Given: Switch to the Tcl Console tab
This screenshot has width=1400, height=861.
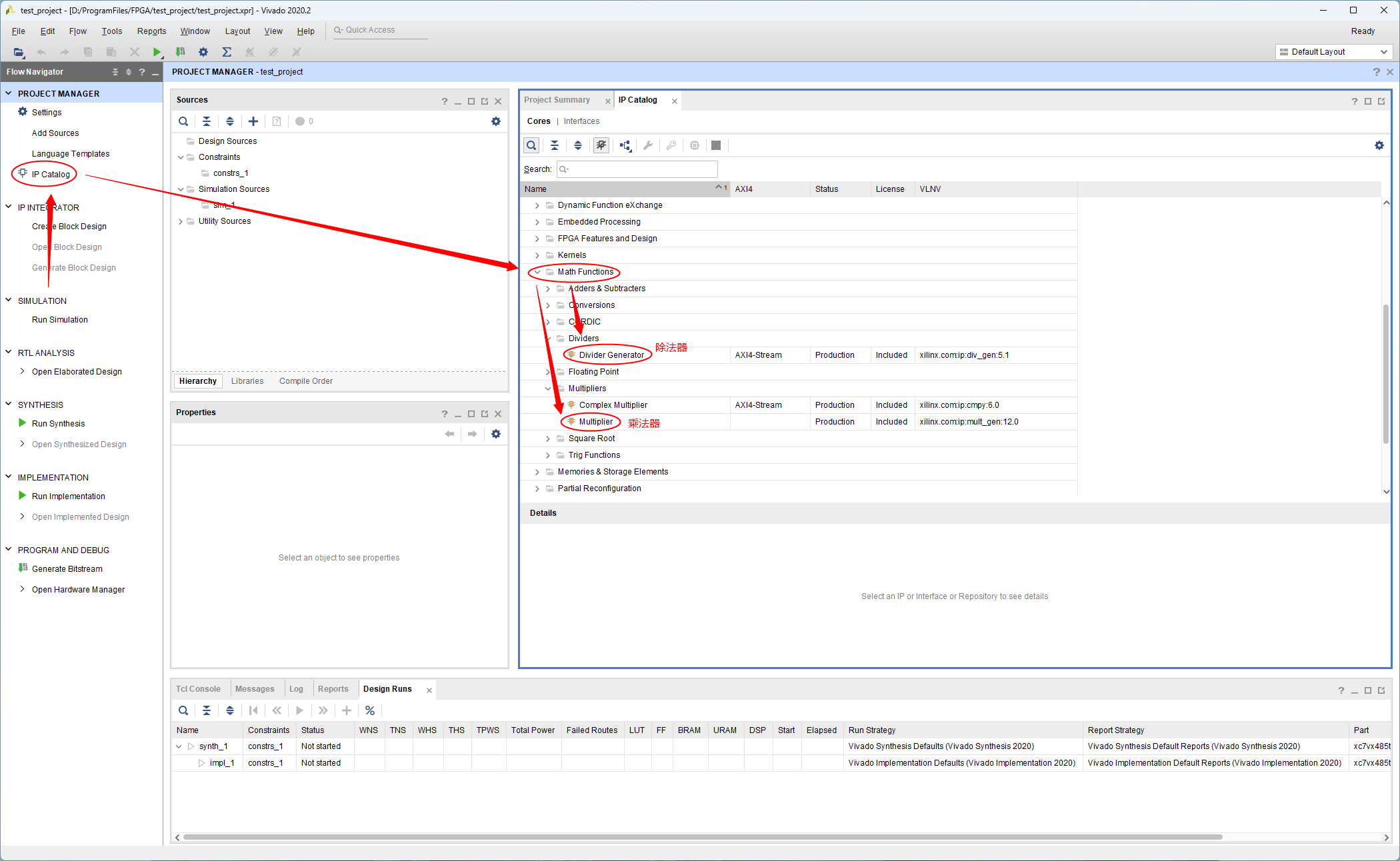Looking at the screenshot, I should click(198, 689).
